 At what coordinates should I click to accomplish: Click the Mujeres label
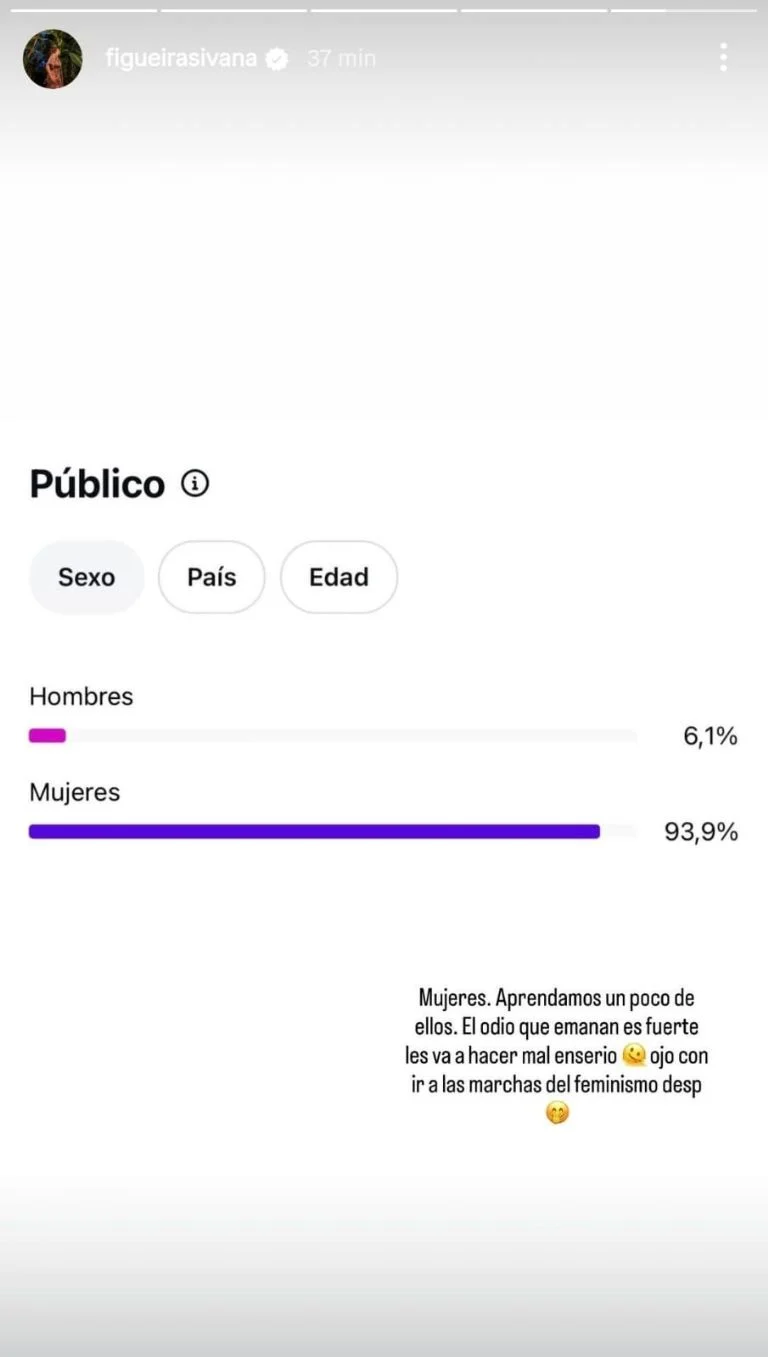click(74, 792)
